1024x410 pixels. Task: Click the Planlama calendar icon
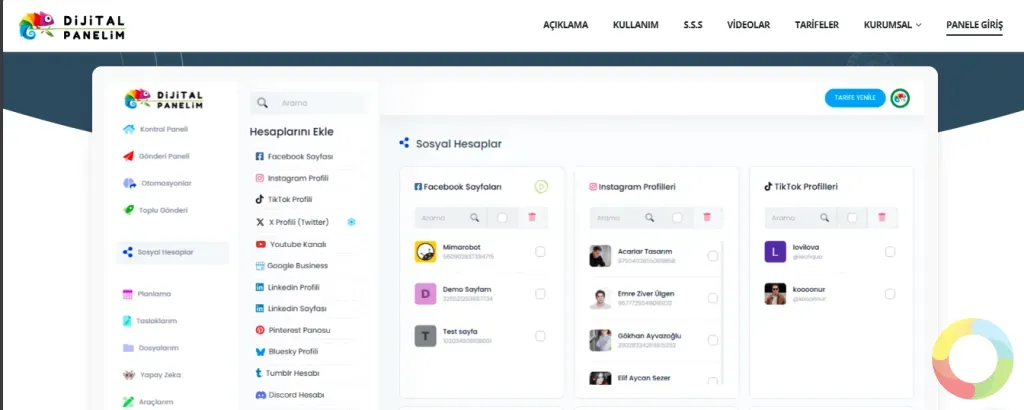coord(128,294)
